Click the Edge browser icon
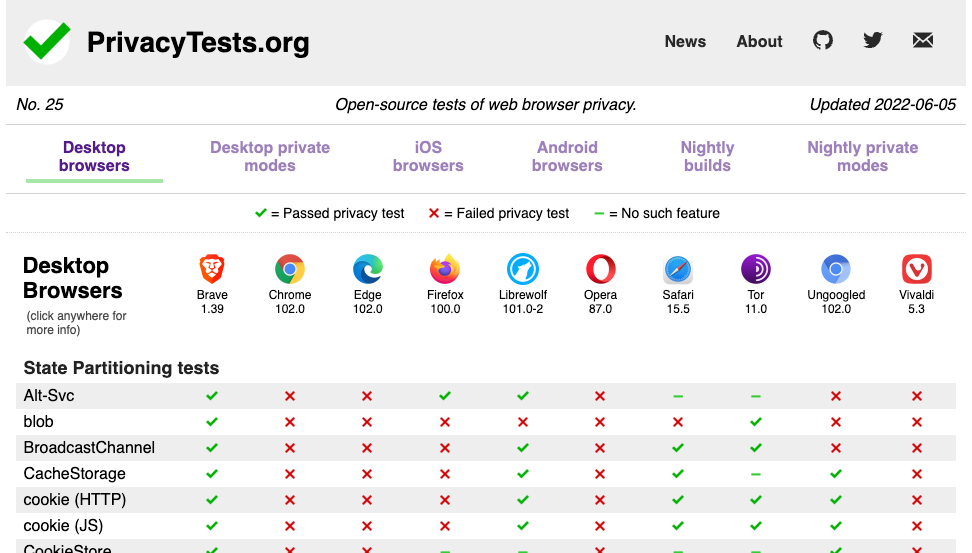Viewport: 972px width, 553px height. 368,269
